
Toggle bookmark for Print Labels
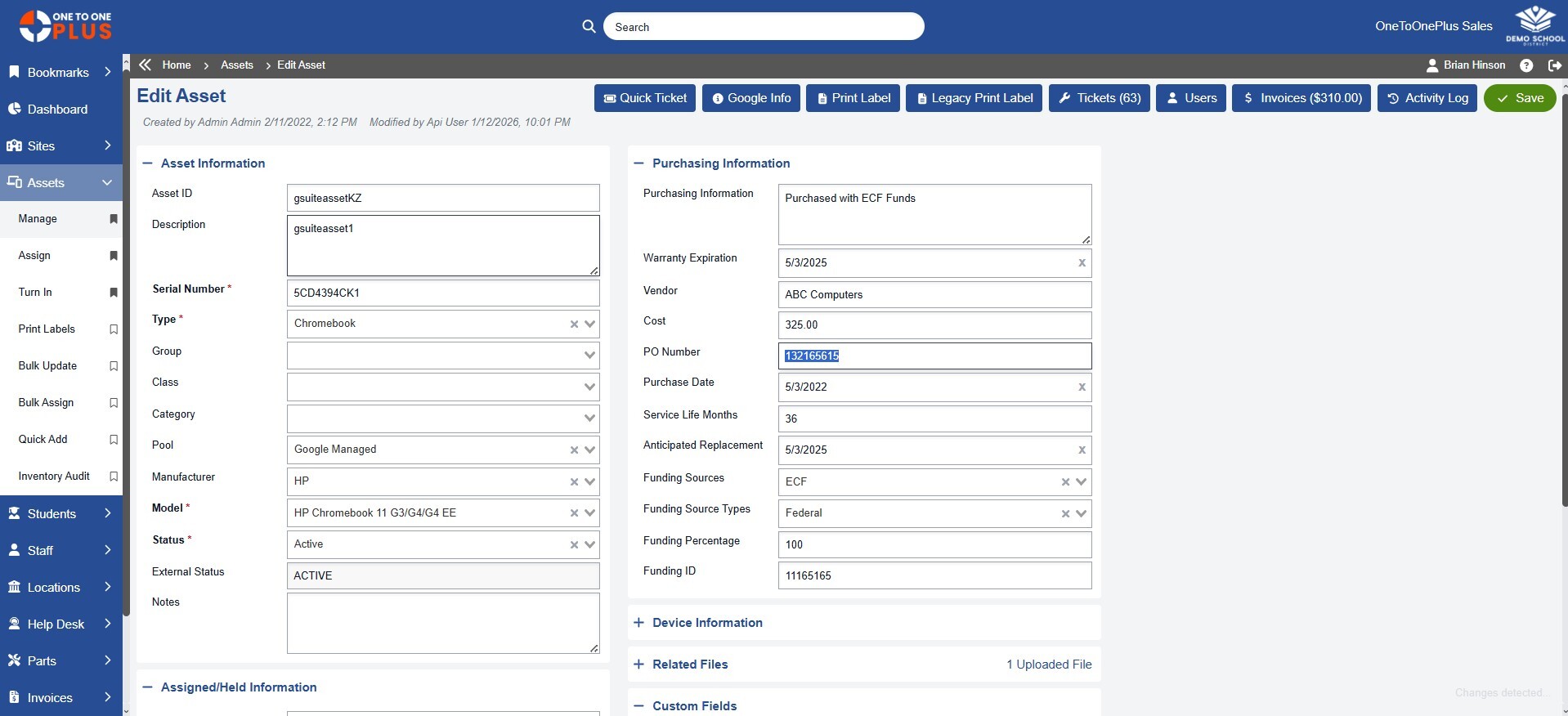(x=114, y=329)
